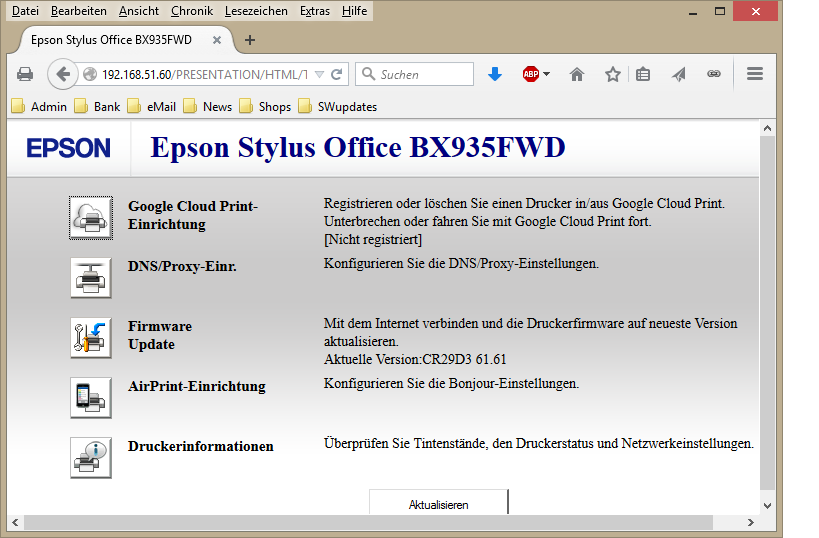Open the eMail bookmarks folder
The width and height of the screenshot is (819, 538).
(x=152, y=107)
